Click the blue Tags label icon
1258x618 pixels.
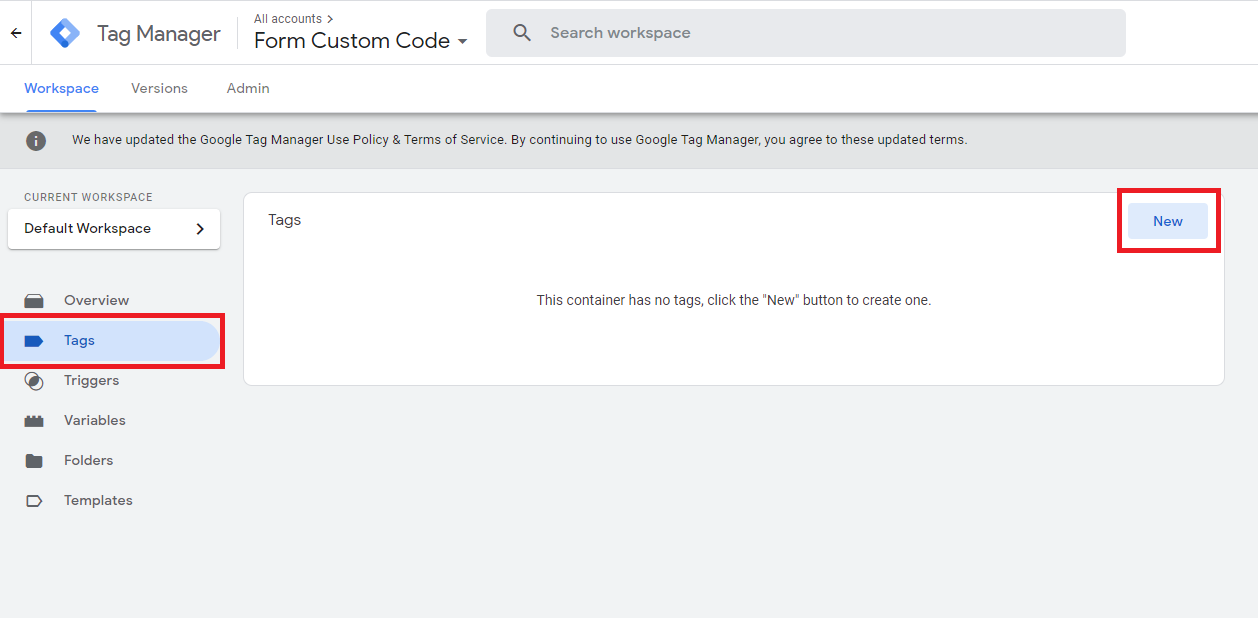(34, 341)
